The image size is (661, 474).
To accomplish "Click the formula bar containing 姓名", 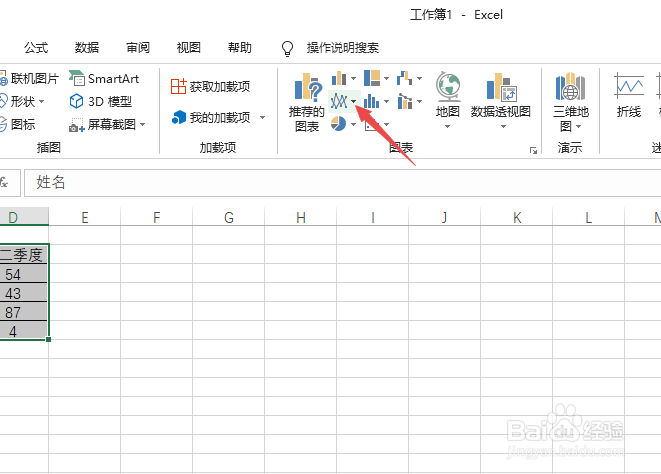I will point(342,183).
